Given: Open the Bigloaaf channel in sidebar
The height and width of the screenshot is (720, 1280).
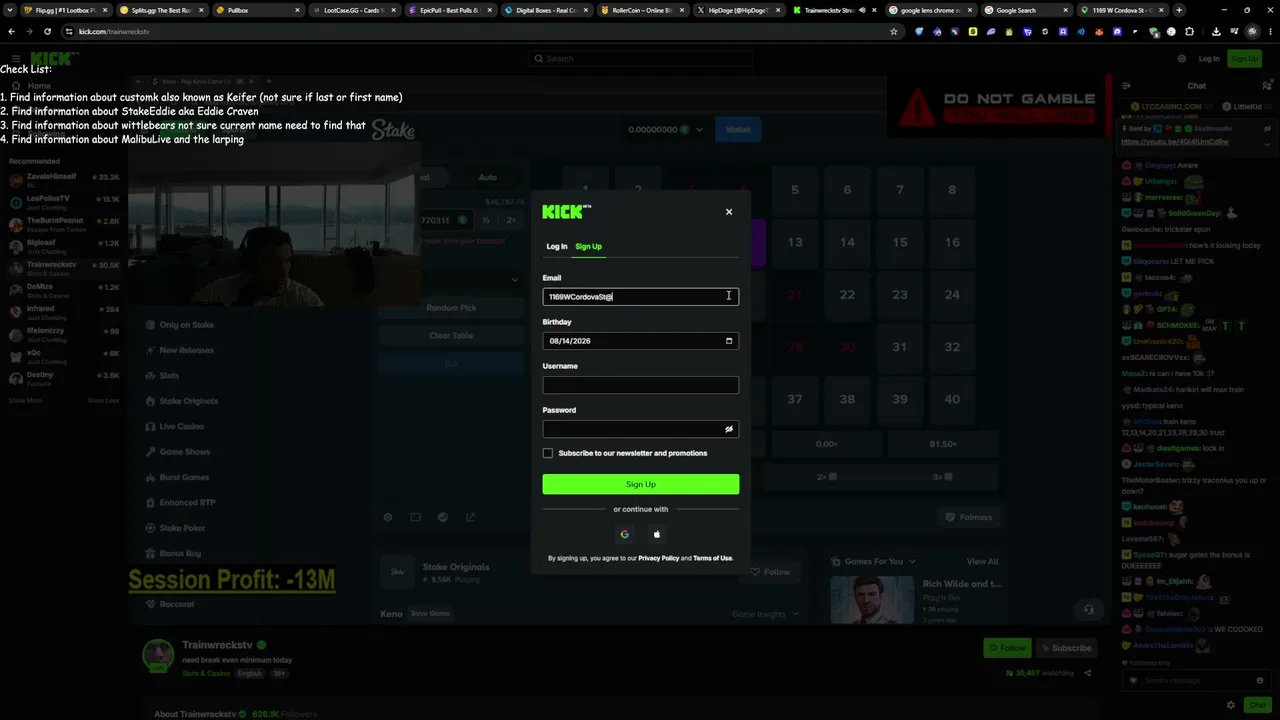Looking at the screenshot, I should point(65,247).
